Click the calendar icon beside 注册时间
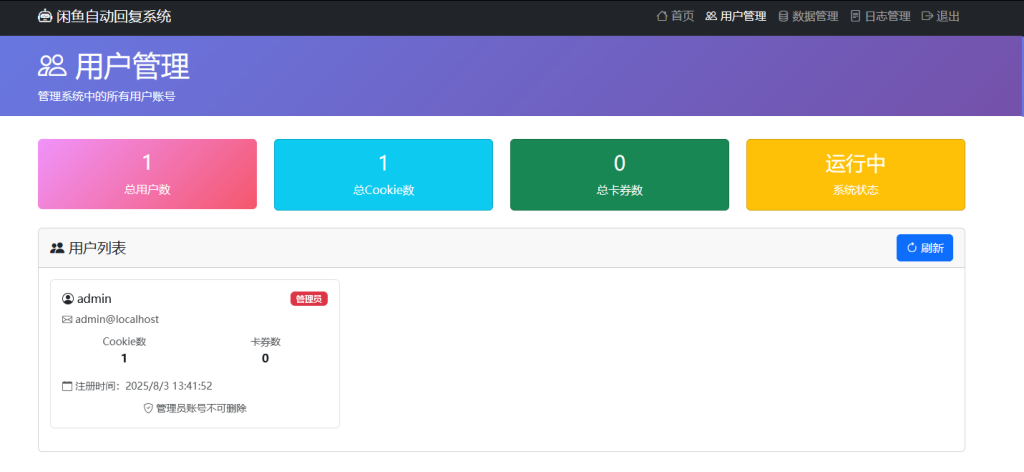The width and height of the screenshot is (1024, 472). 67,386
